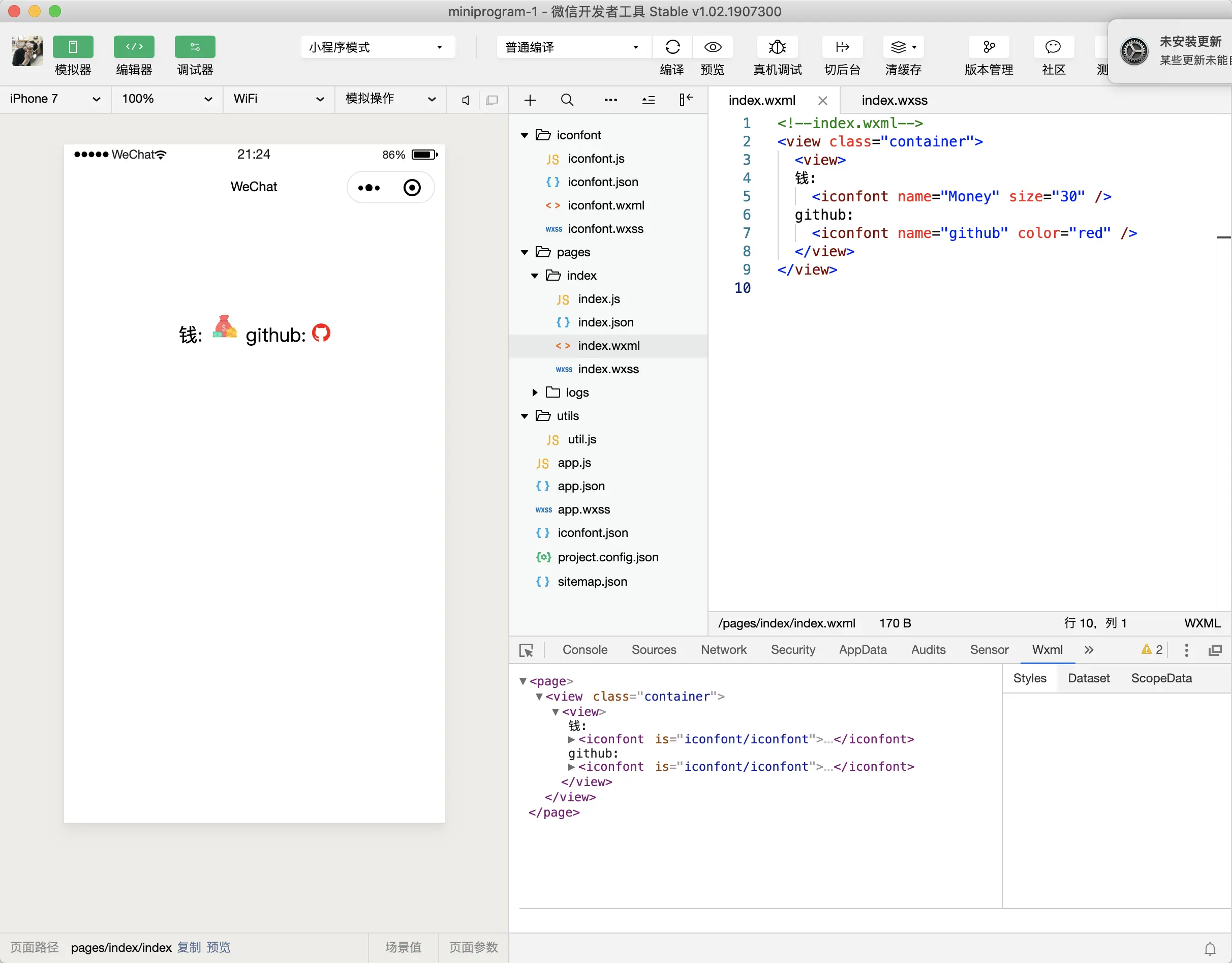Toggle the editor panel button
The height and width of the screenshot is (963, 1232).
134,47
